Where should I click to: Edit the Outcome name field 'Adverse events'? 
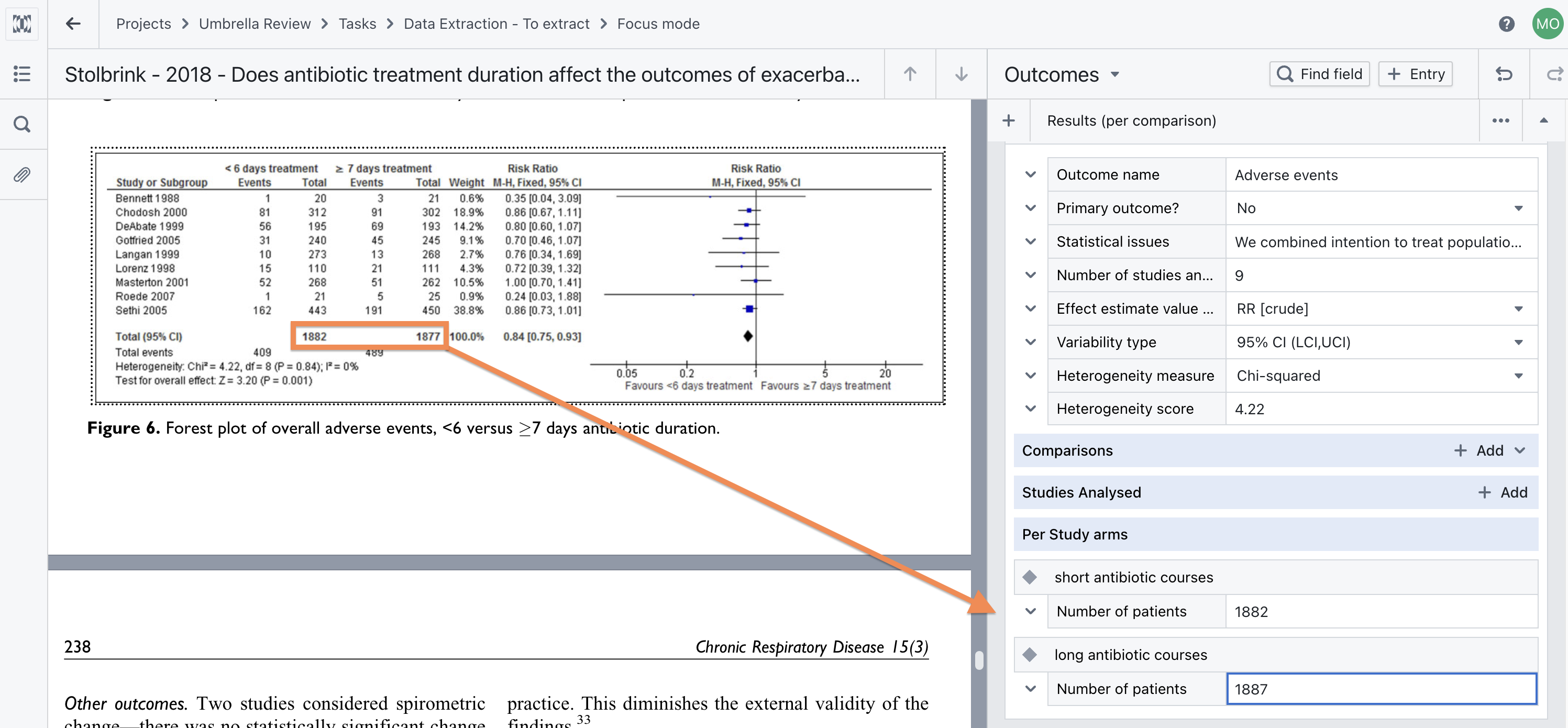(1381, 175)
